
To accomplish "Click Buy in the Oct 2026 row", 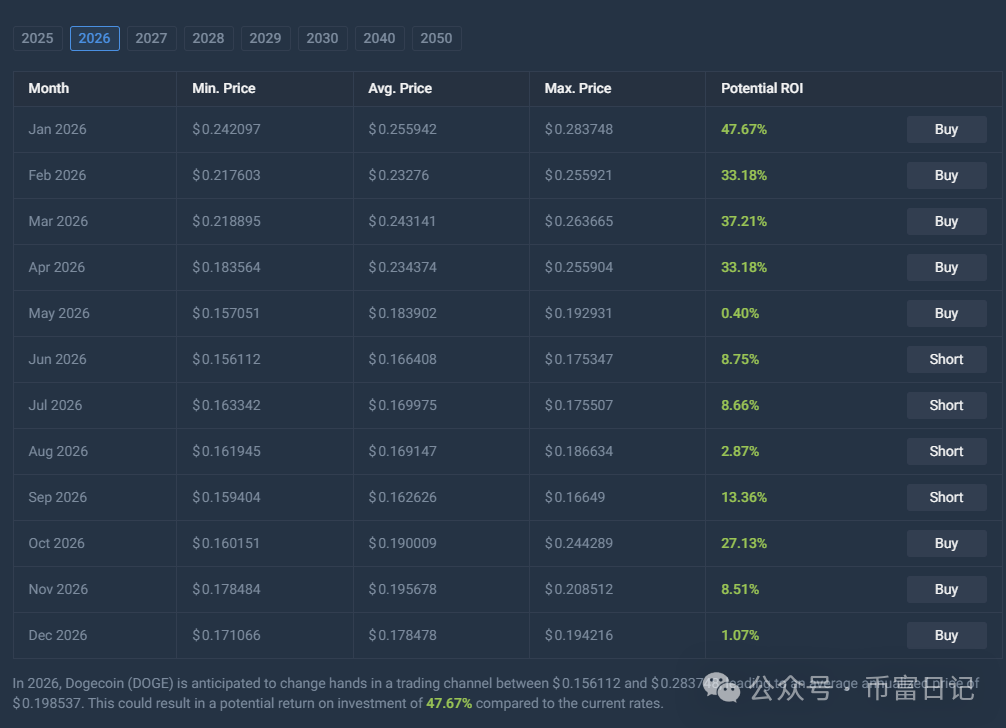I will coord(946,543).
